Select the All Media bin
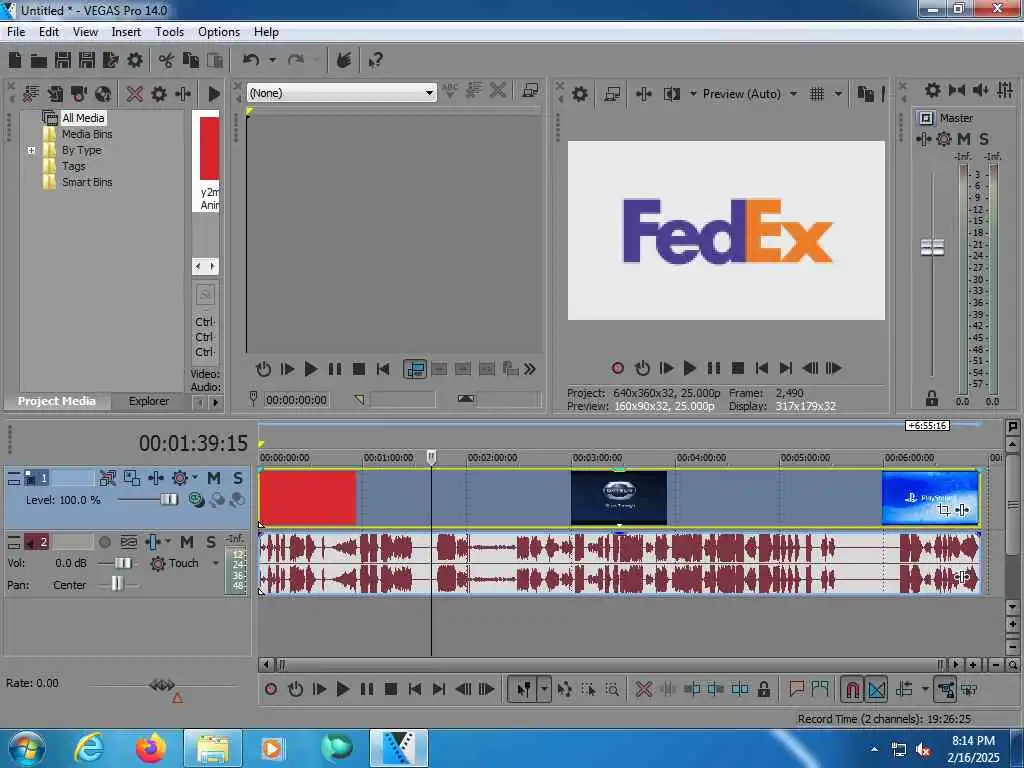Image resolution: width=1024 pixels, height=768 pixels. (83, 118)
